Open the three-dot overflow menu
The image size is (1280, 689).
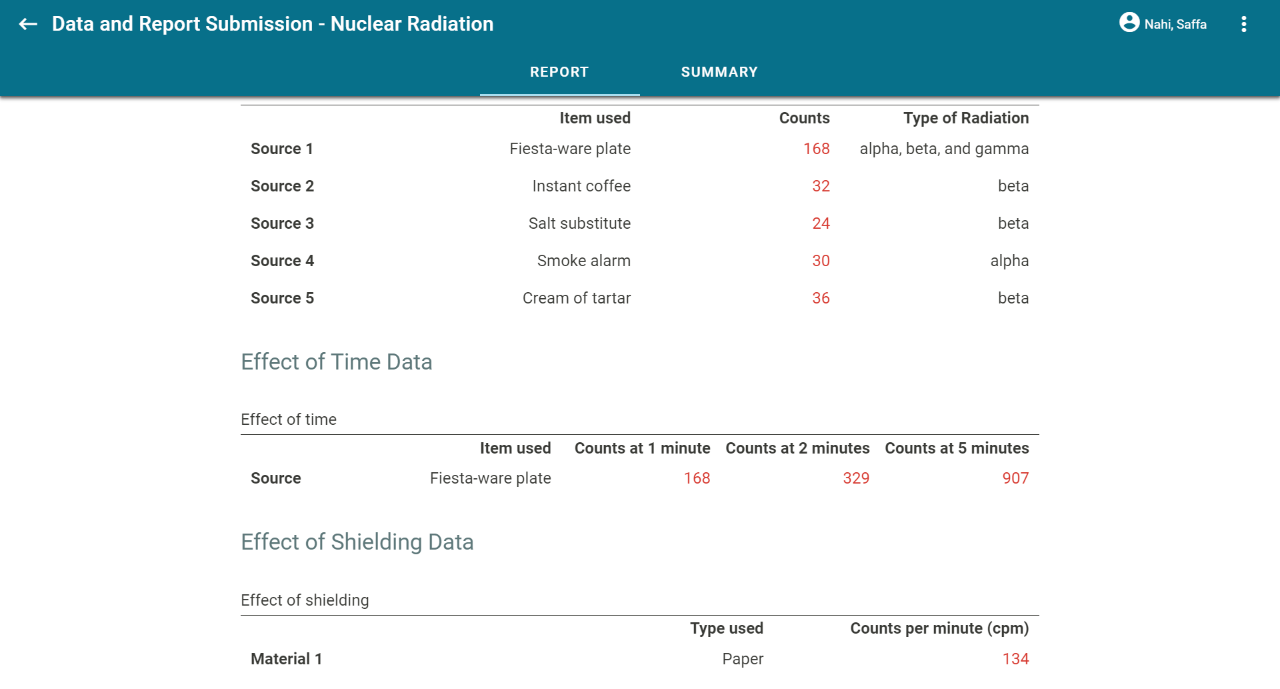[x=1244, y=23]
